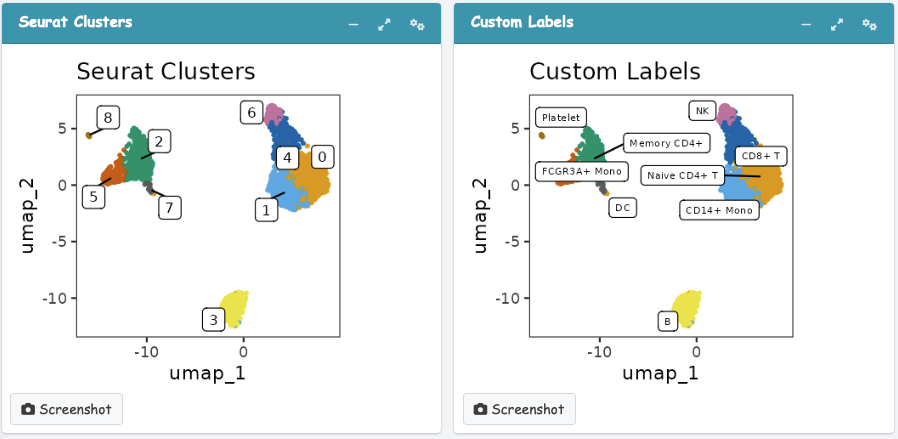
Task: Click the FCGR3A+ Mono label
Action: coord(581,171)
